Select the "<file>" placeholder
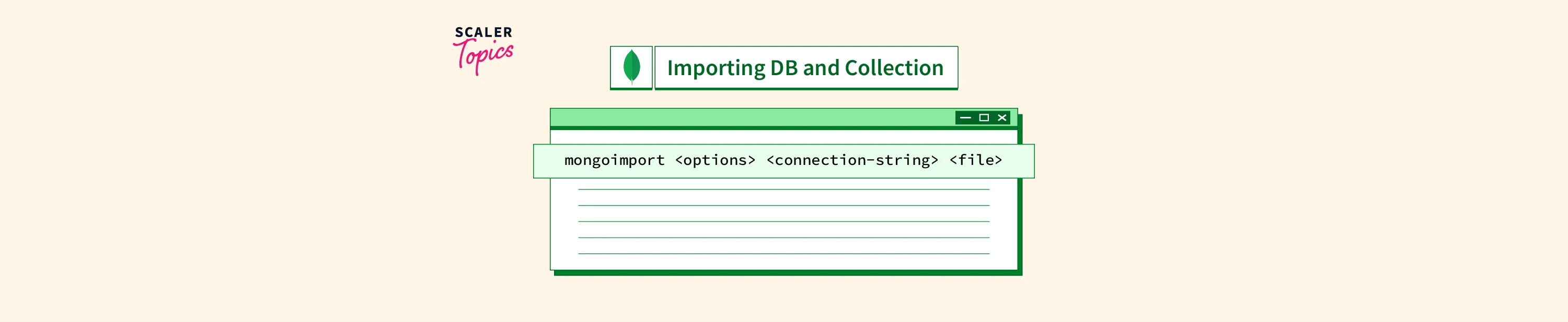This screenshot has height=322, width=1568. click(x=975, y=160)
